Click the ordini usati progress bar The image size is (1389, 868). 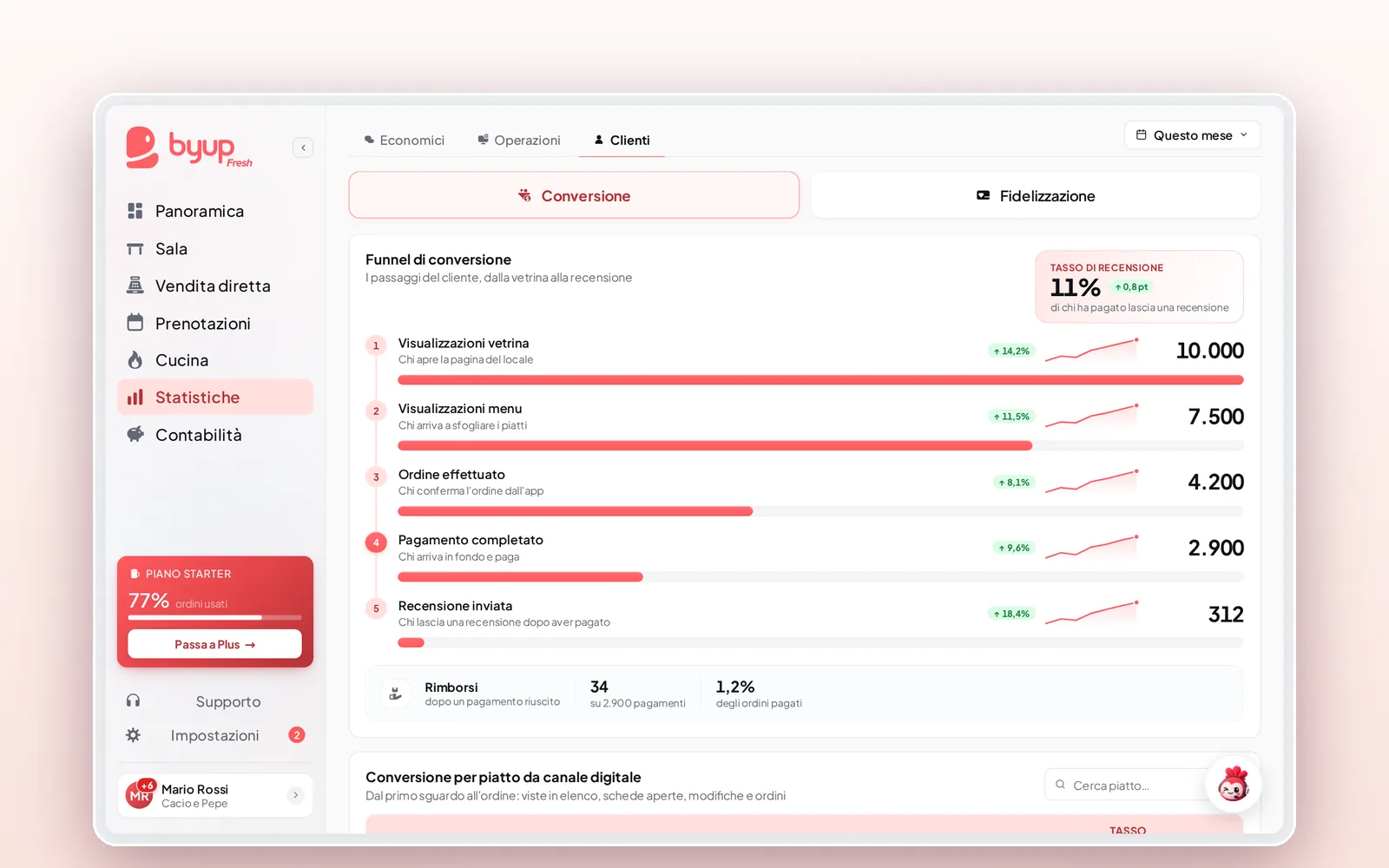[x=214, y=617]
